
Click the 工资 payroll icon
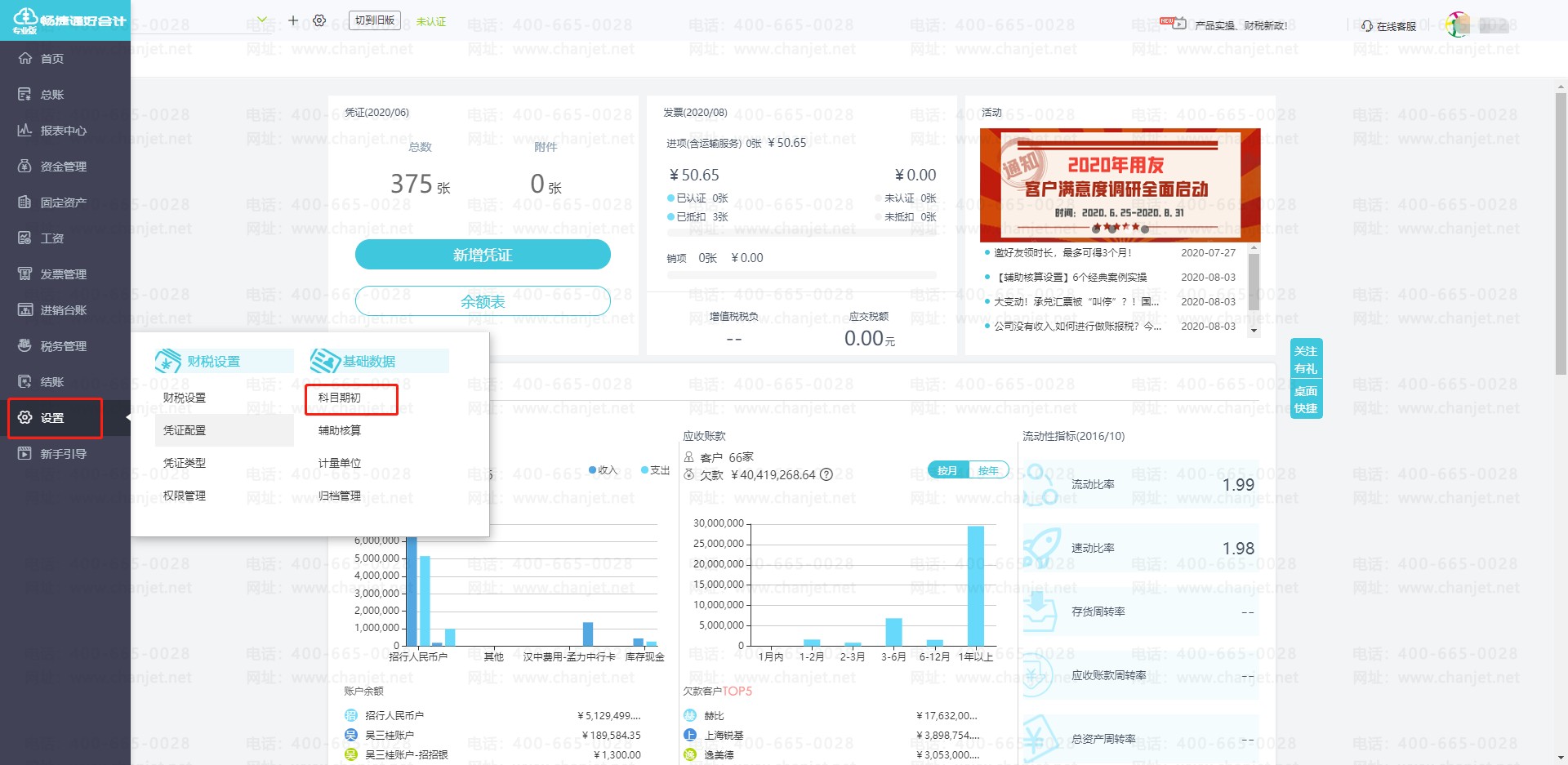[24, 238]
